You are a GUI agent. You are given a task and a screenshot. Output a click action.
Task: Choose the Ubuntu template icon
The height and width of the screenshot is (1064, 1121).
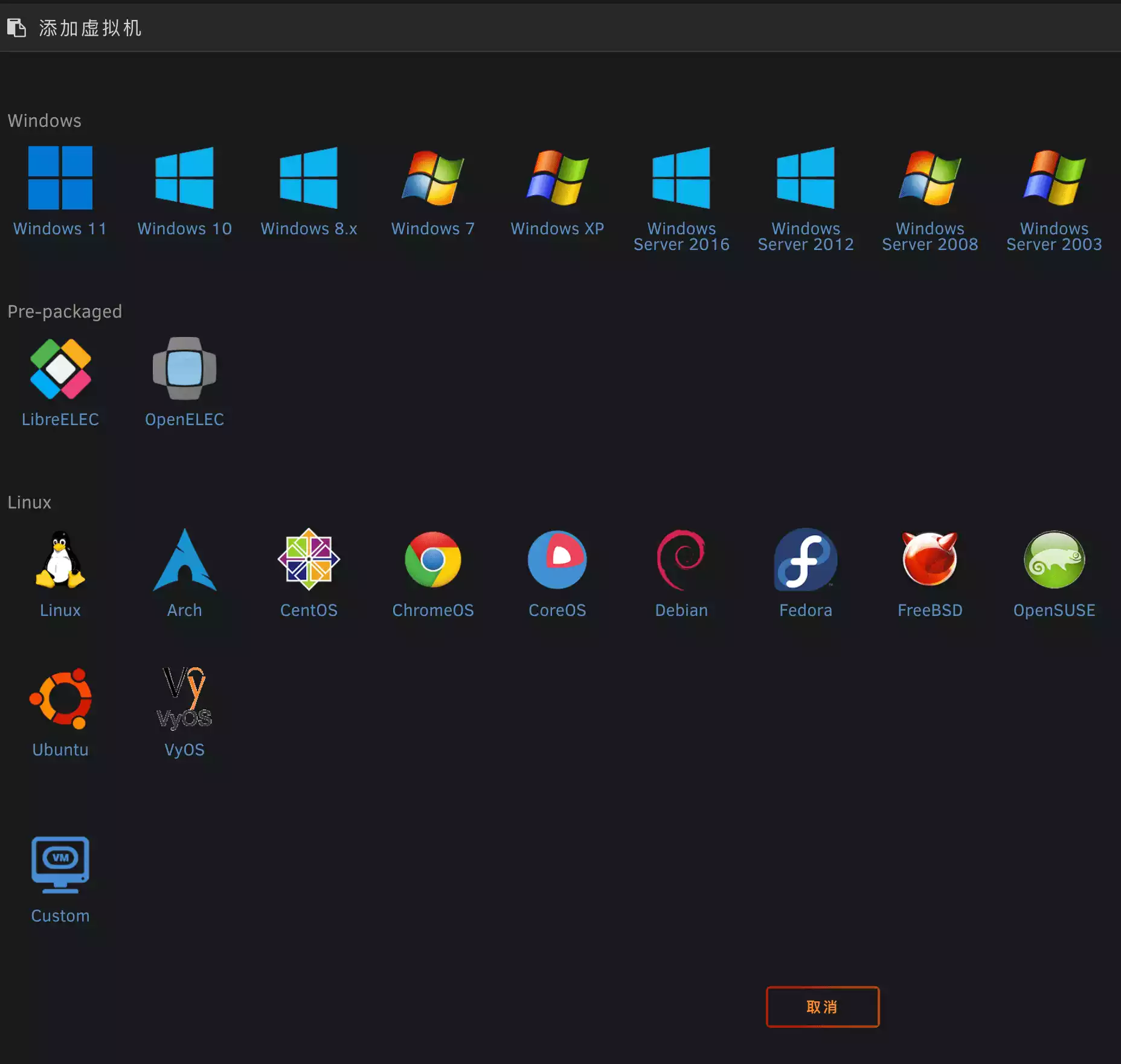coord(60,699)
